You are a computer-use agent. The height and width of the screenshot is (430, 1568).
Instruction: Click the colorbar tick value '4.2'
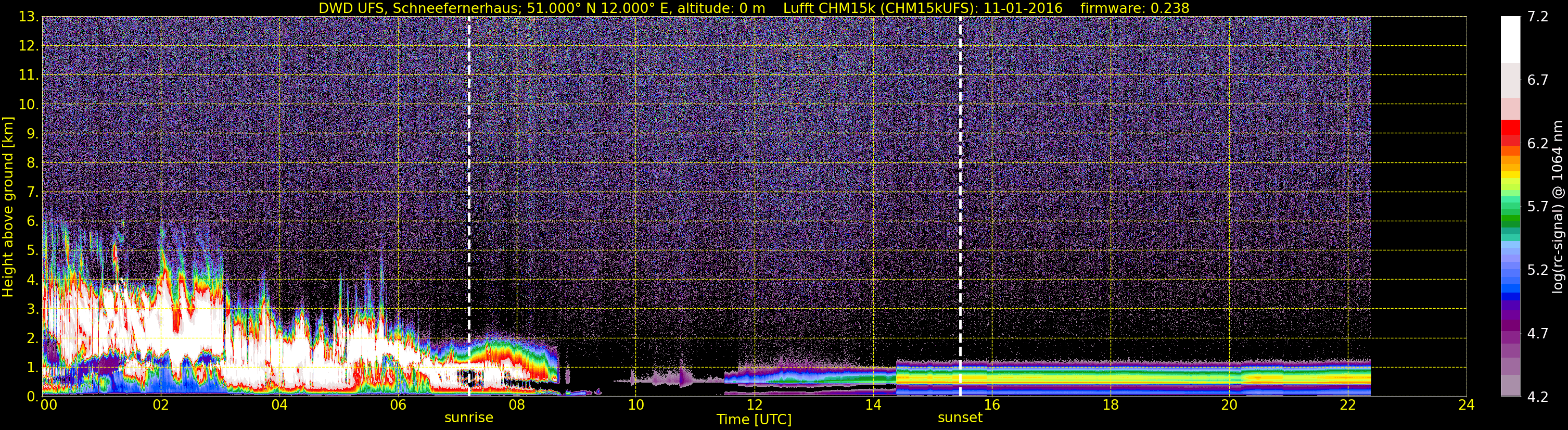(x=1538, y=397)
